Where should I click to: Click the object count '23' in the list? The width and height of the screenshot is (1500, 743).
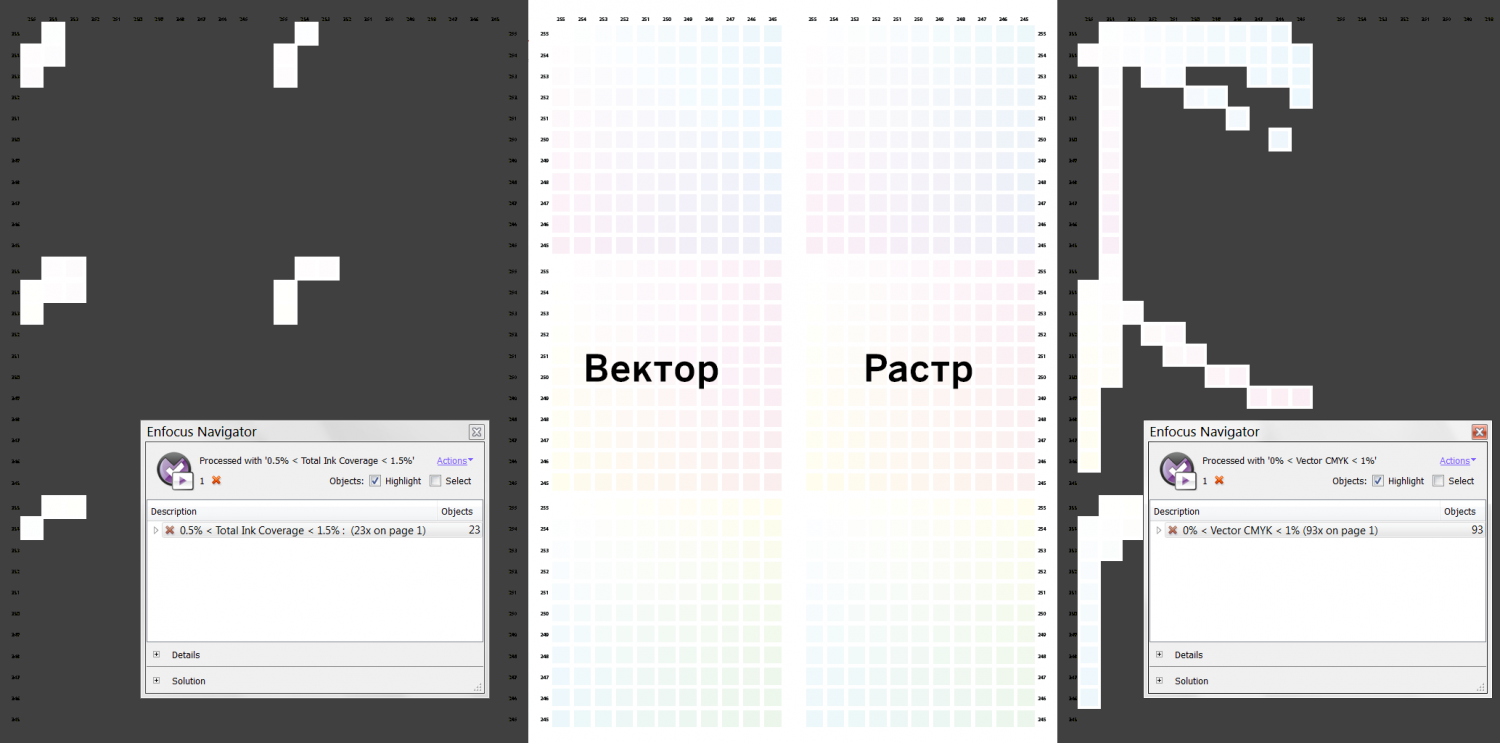coord(474,530)
